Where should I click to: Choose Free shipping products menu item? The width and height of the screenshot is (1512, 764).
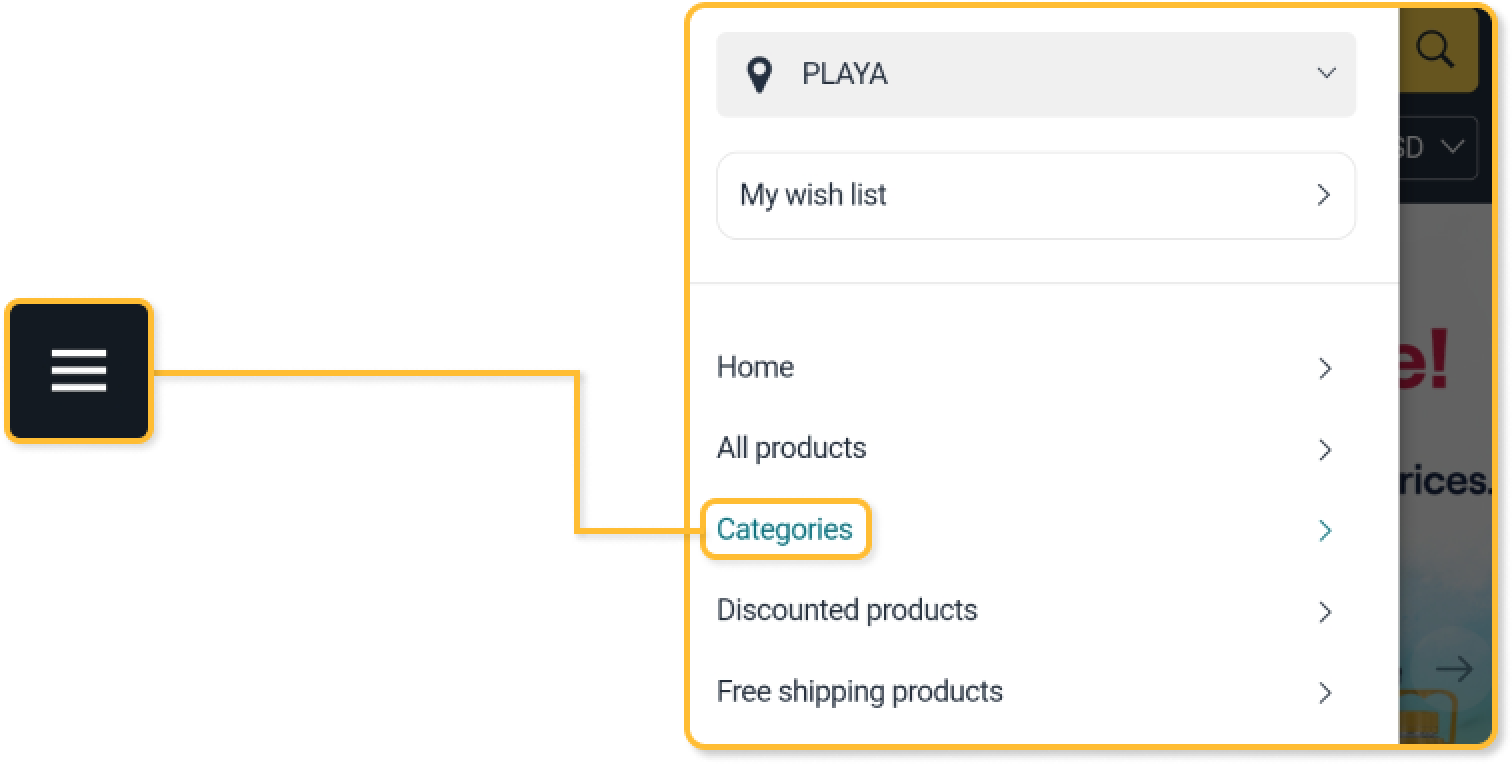click(859, 692)
